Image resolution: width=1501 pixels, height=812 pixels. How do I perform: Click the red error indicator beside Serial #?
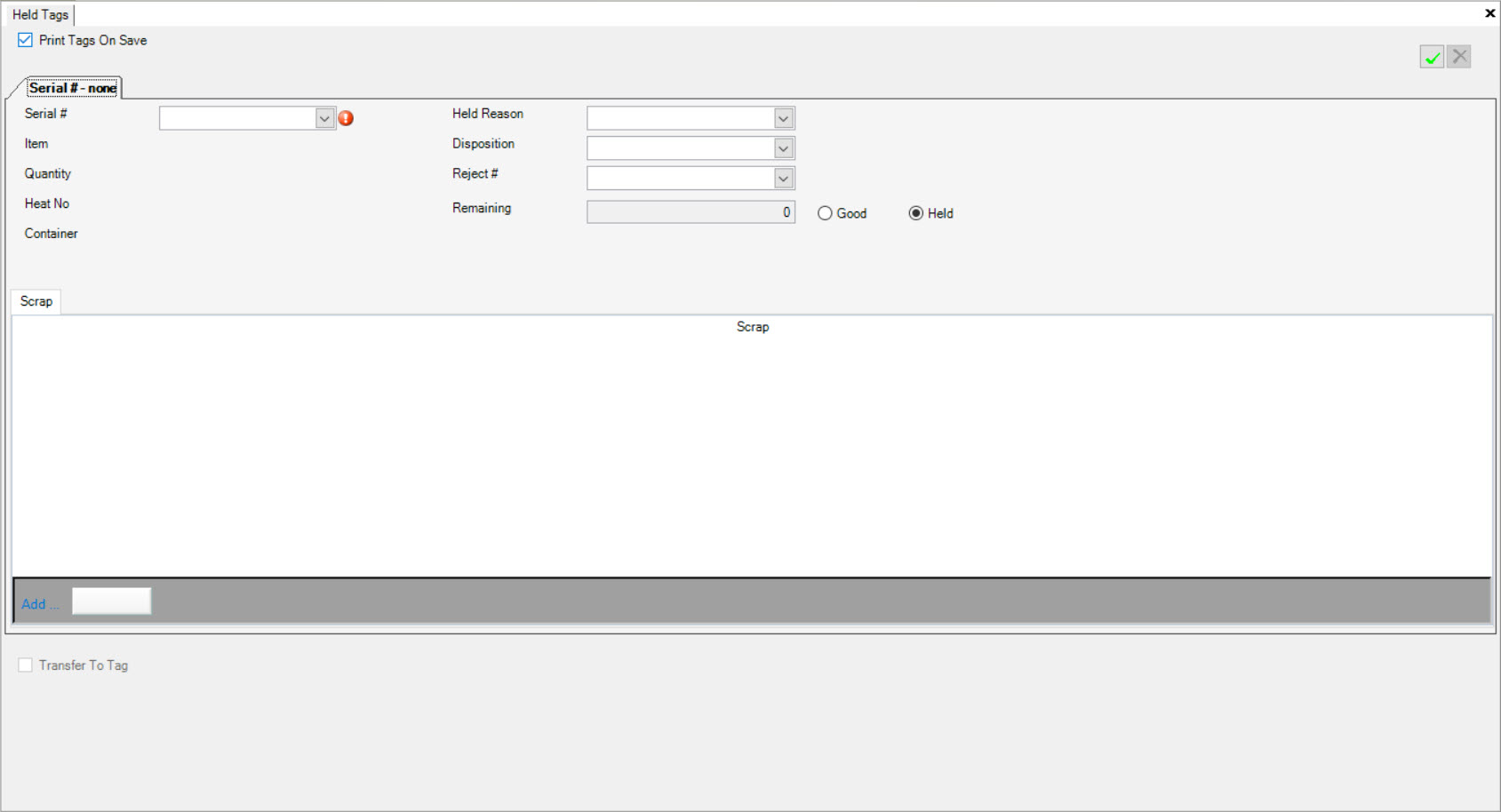click(346, 118)
